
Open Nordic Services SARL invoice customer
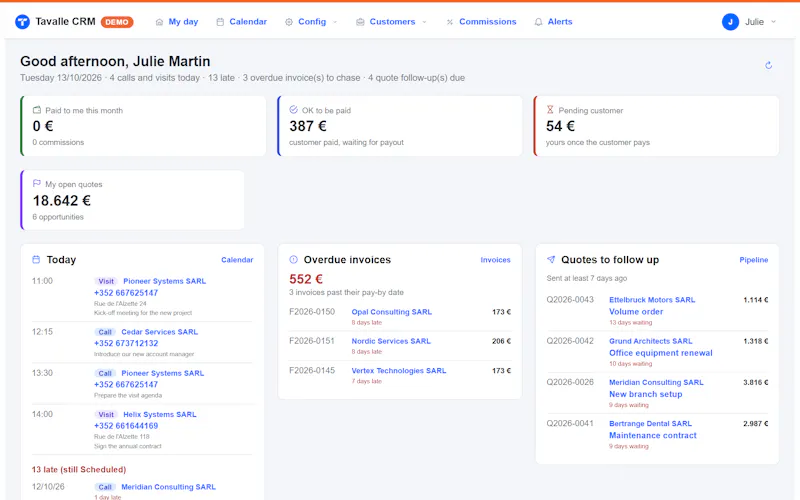[x=391, y=341]
